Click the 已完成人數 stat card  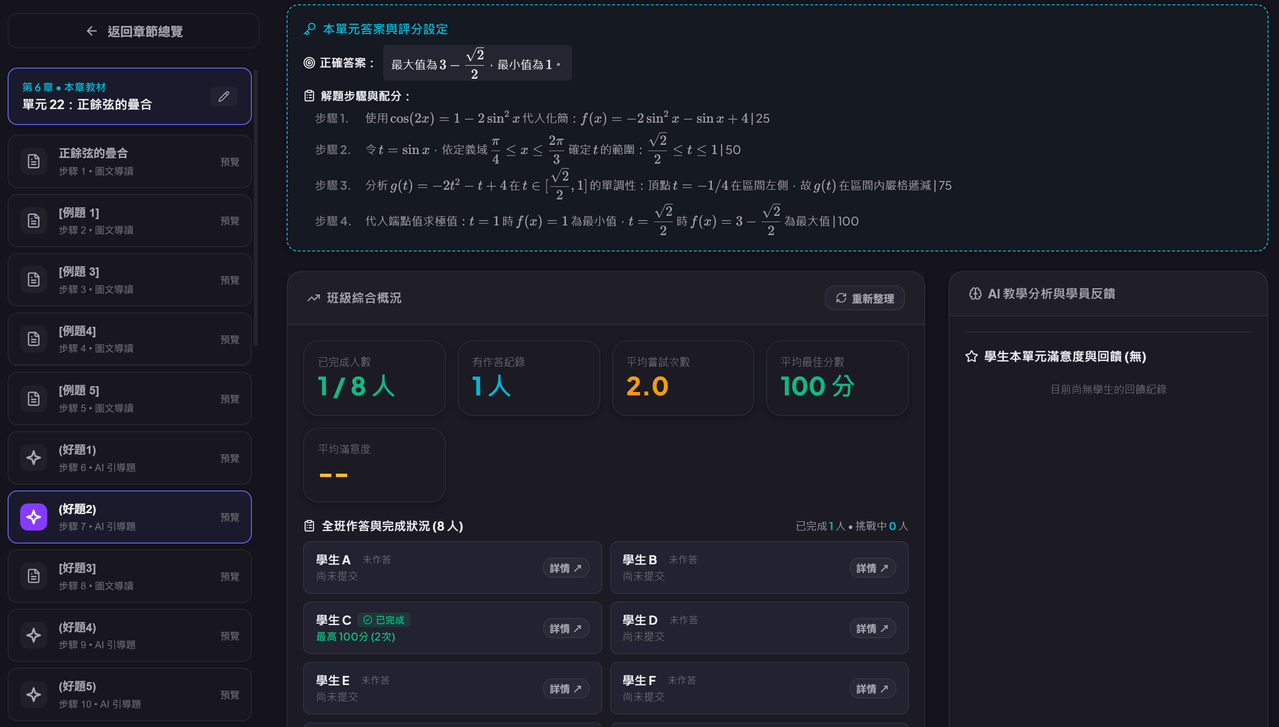374,378
